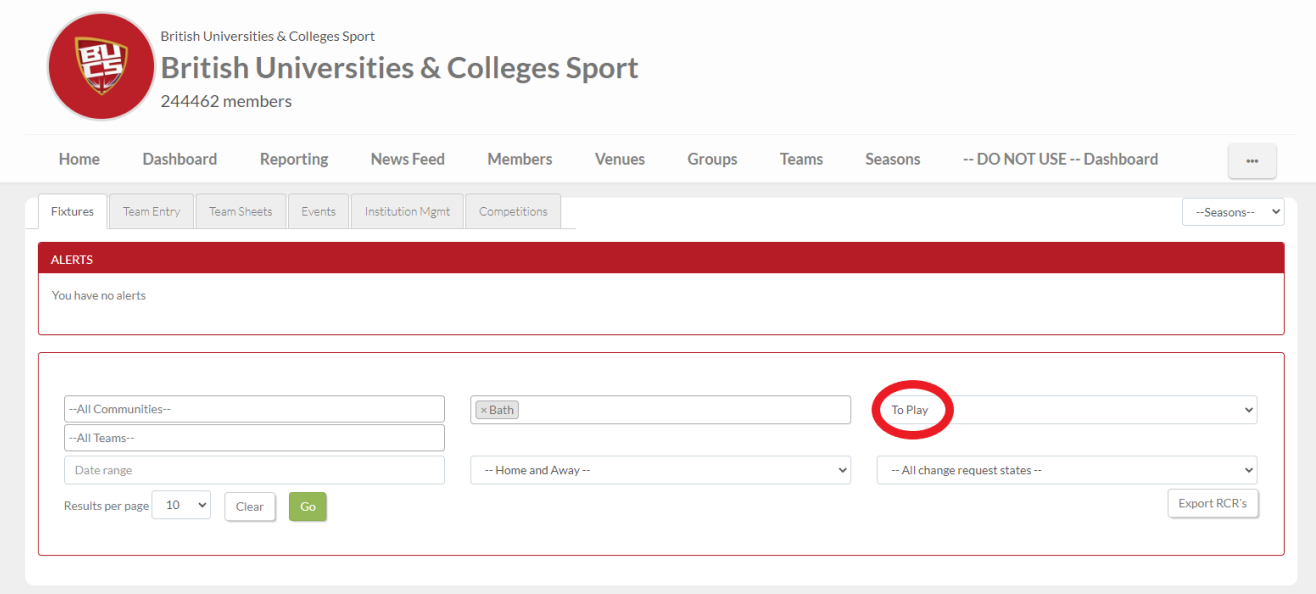Expand the Home and Away dropdown

pos(661,470)
